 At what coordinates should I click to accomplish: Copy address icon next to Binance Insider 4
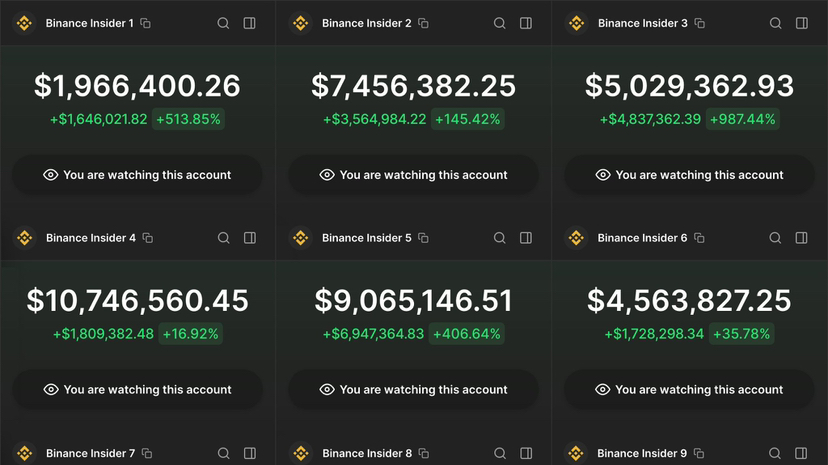tap(148, 238)
